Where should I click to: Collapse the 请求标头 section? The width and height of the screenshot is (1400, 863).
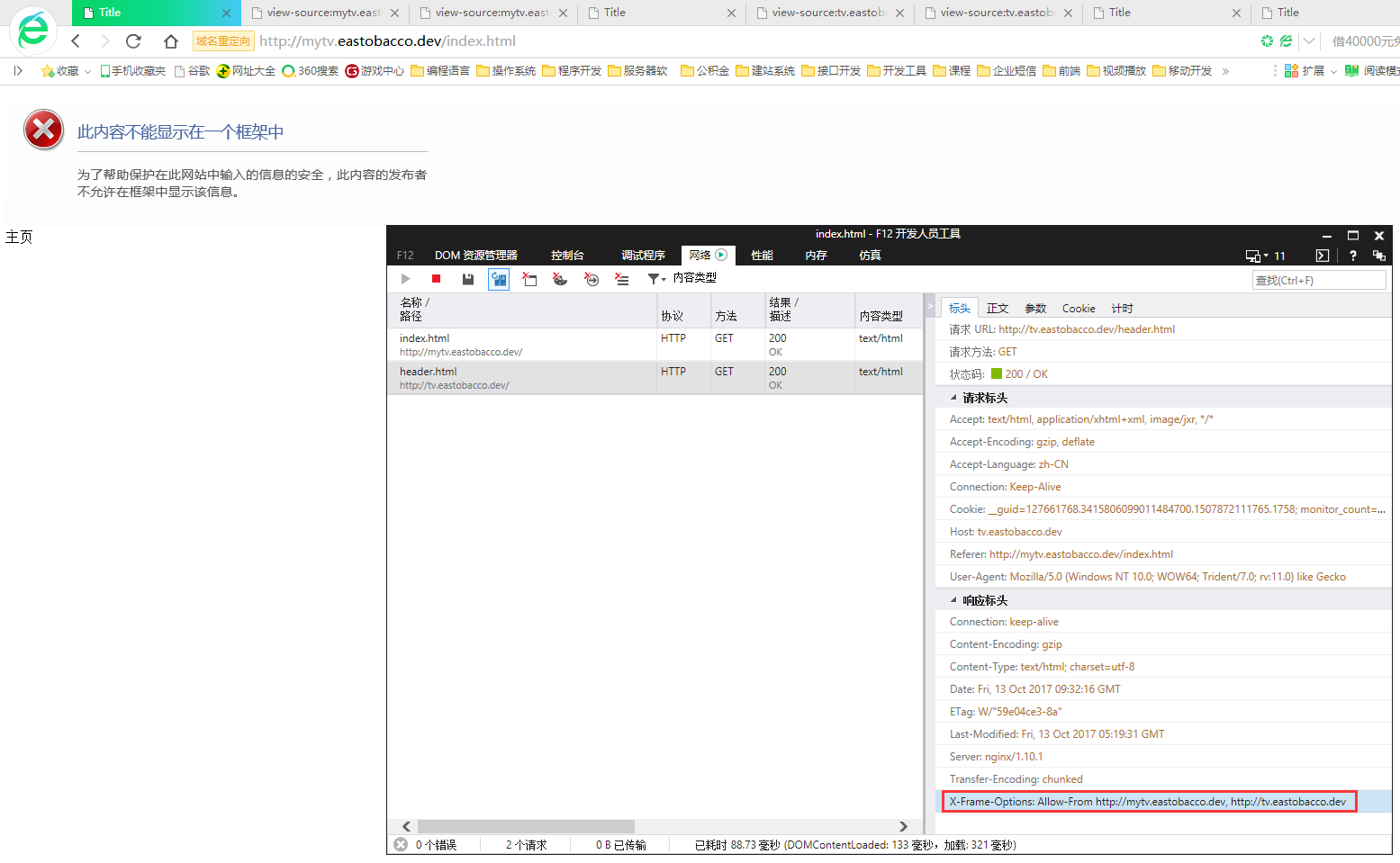point(954,398)
